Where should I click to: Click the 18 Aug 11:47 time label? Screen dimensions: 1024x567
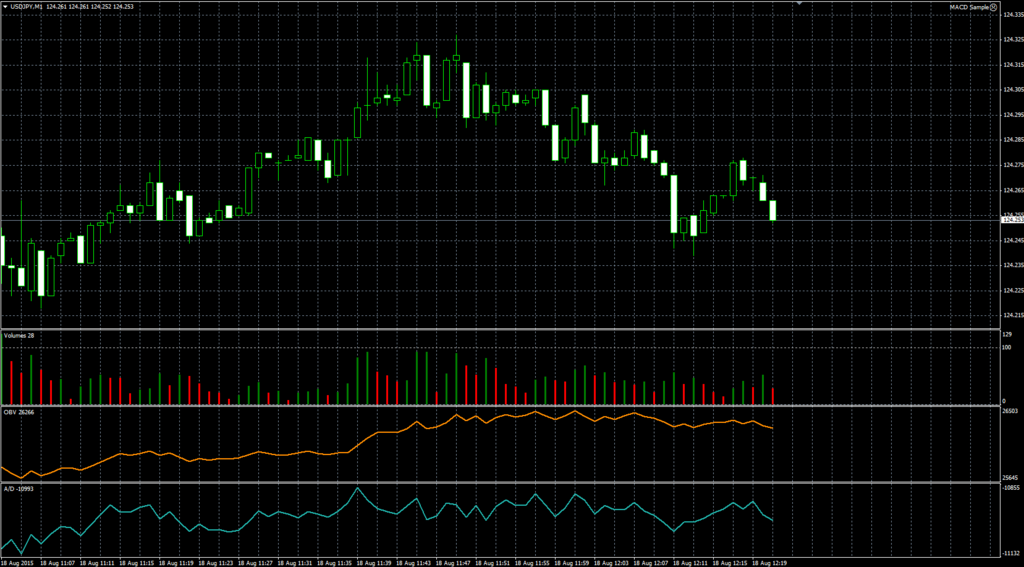click(455, 562)
